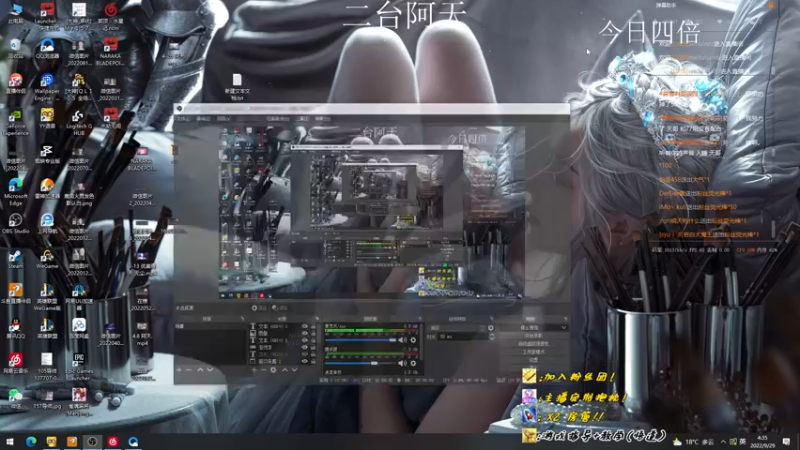800x450 pixels.
Task: Select 回收站 recycle bin icon
Action: 15,48
